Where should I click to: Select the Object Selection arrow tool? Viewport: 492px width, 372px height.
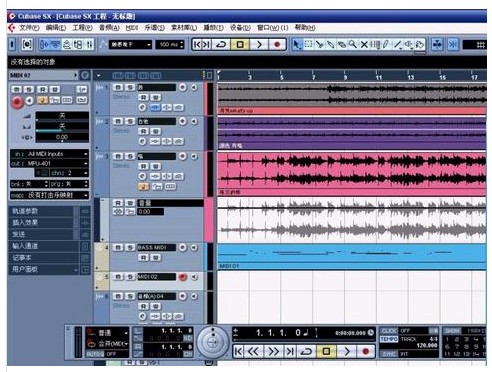297,44
